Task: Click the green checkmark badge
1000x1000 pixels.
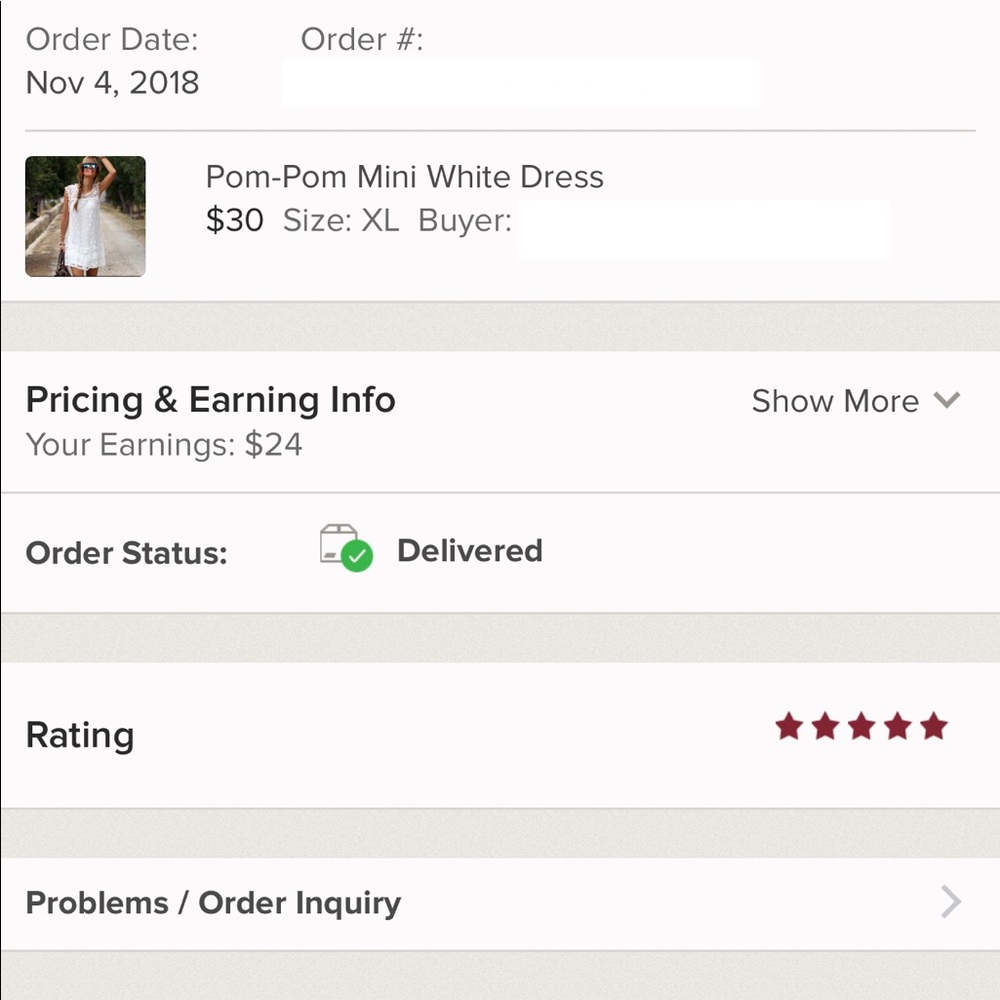Action: (357, 556)
